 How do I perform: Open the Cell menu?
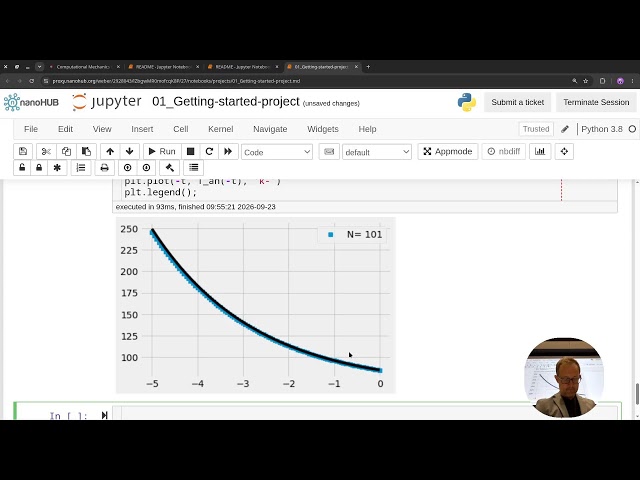pos(180,129)
